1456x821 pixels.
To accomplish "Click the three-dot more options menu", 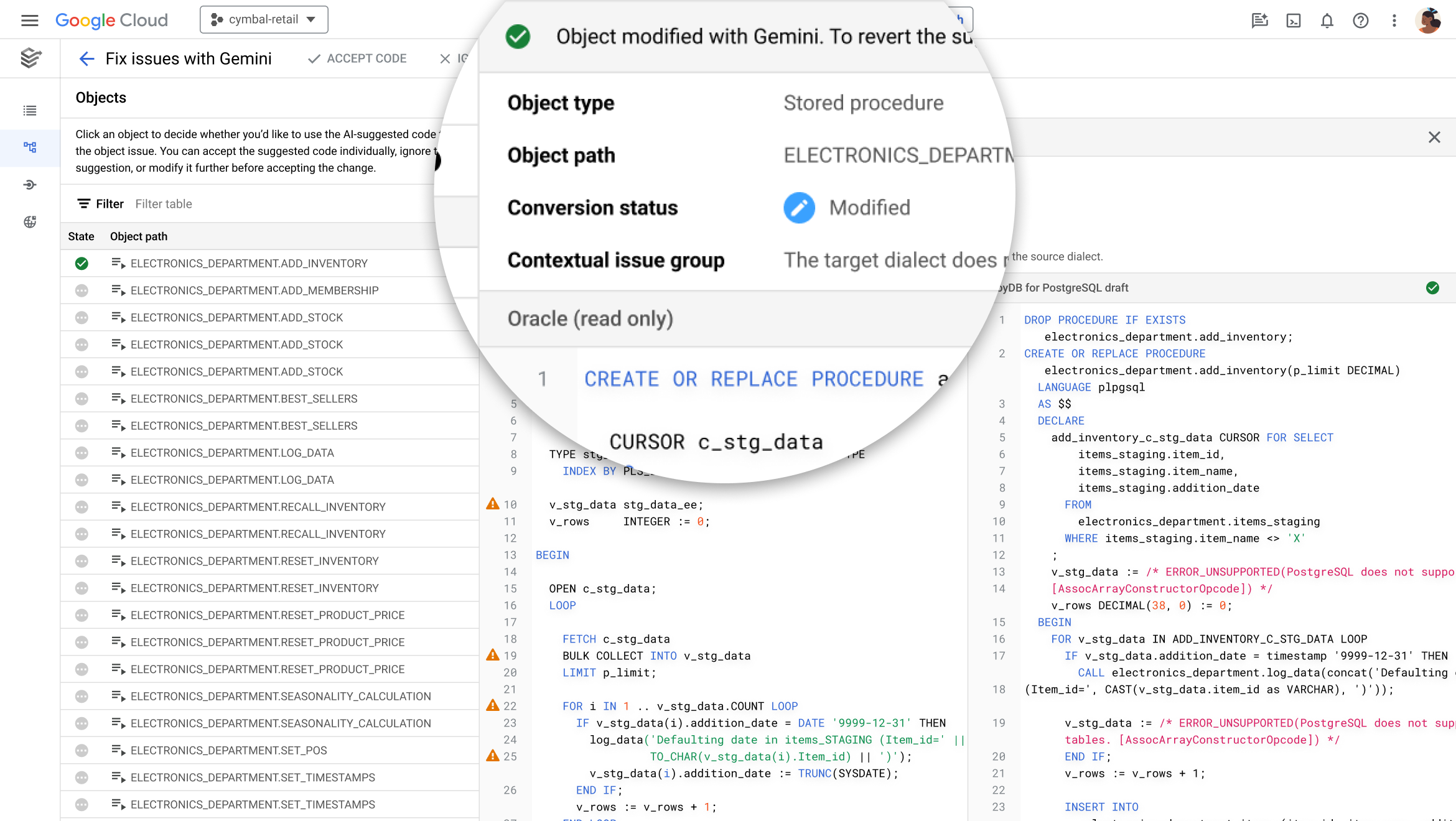I will point(1394,21).
